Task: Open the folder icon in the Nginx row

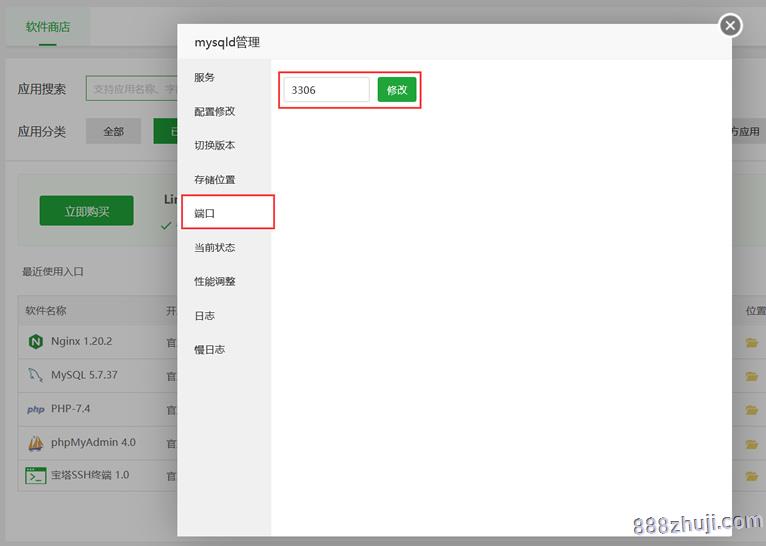Action: point(752,343)
